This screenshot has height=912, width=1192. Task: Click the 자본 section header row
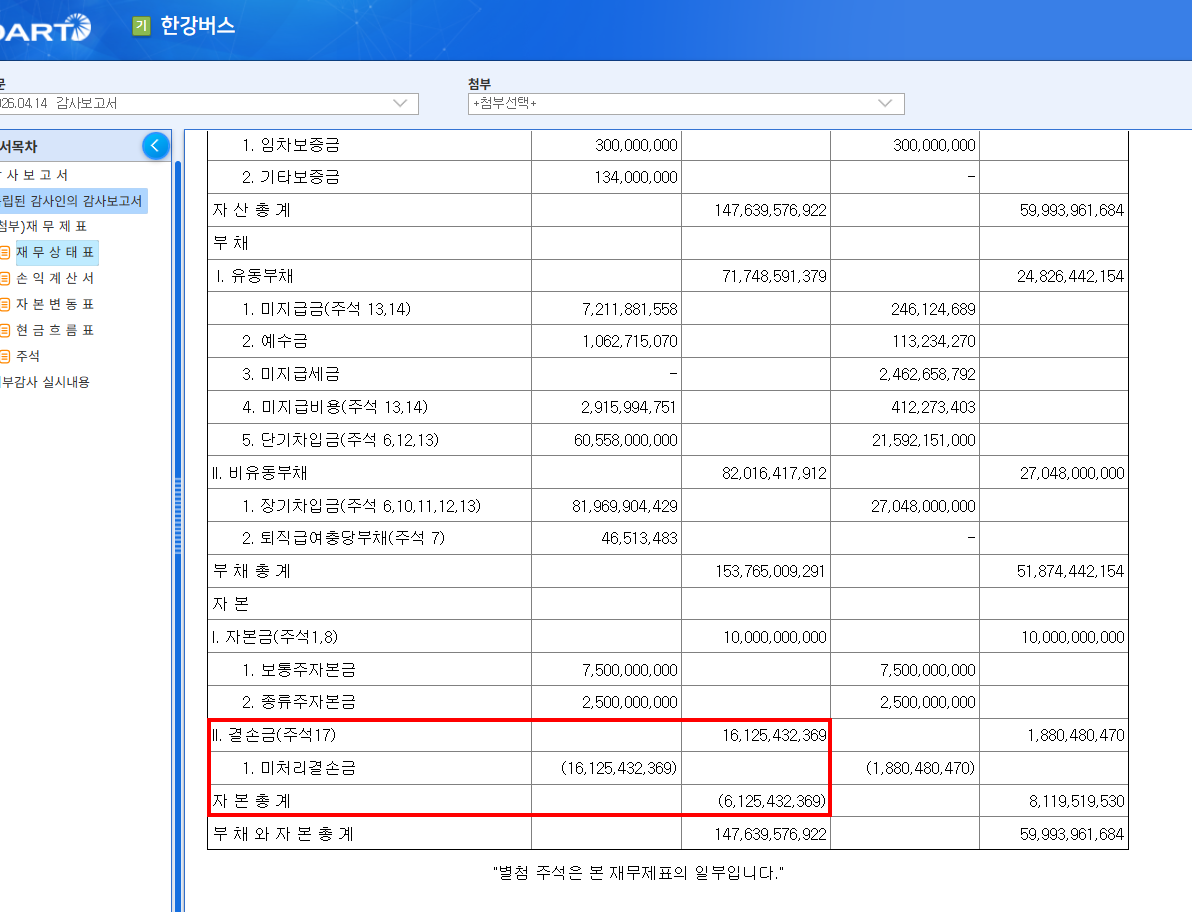pos(667,604)
